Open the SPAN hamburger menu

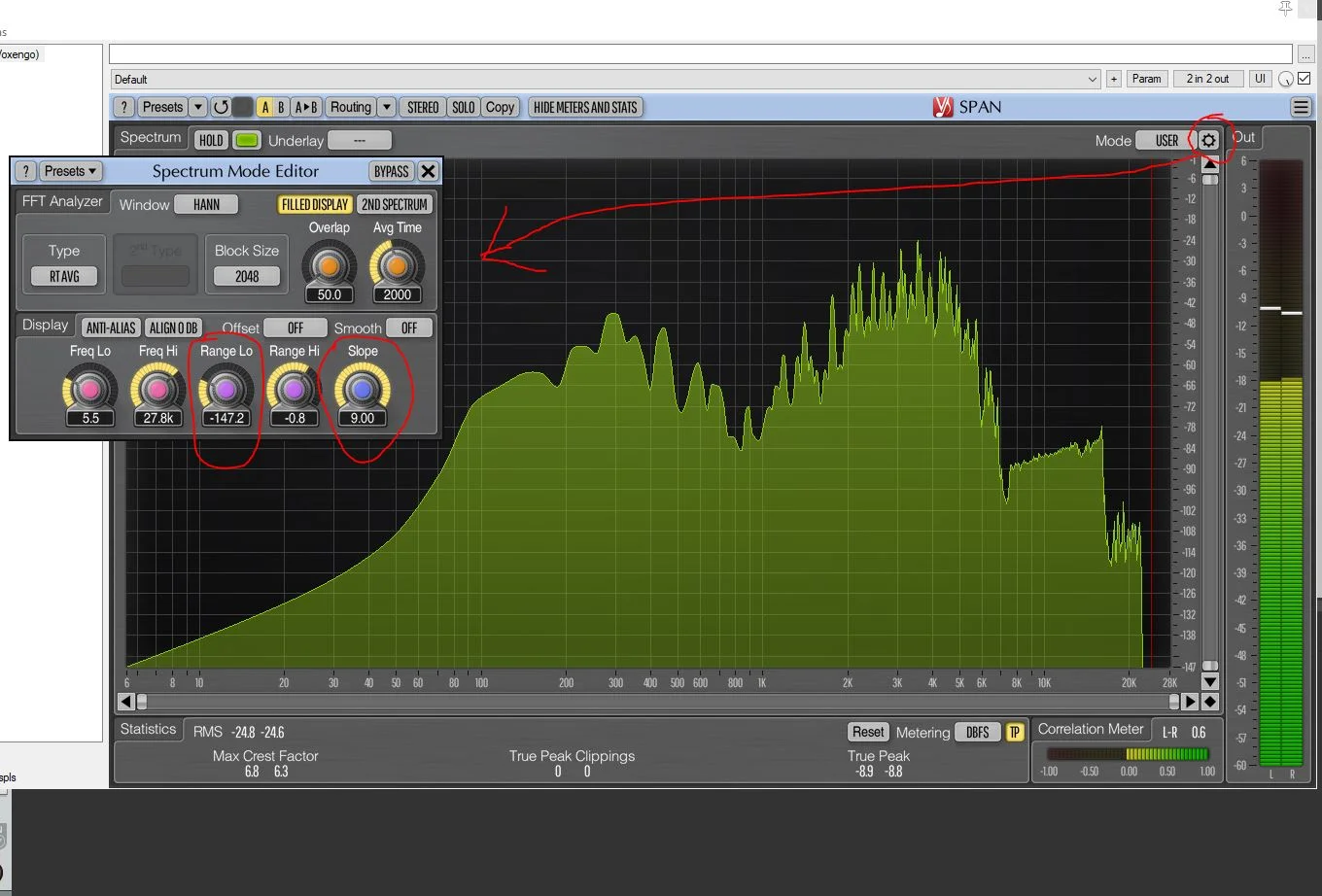1300,107
